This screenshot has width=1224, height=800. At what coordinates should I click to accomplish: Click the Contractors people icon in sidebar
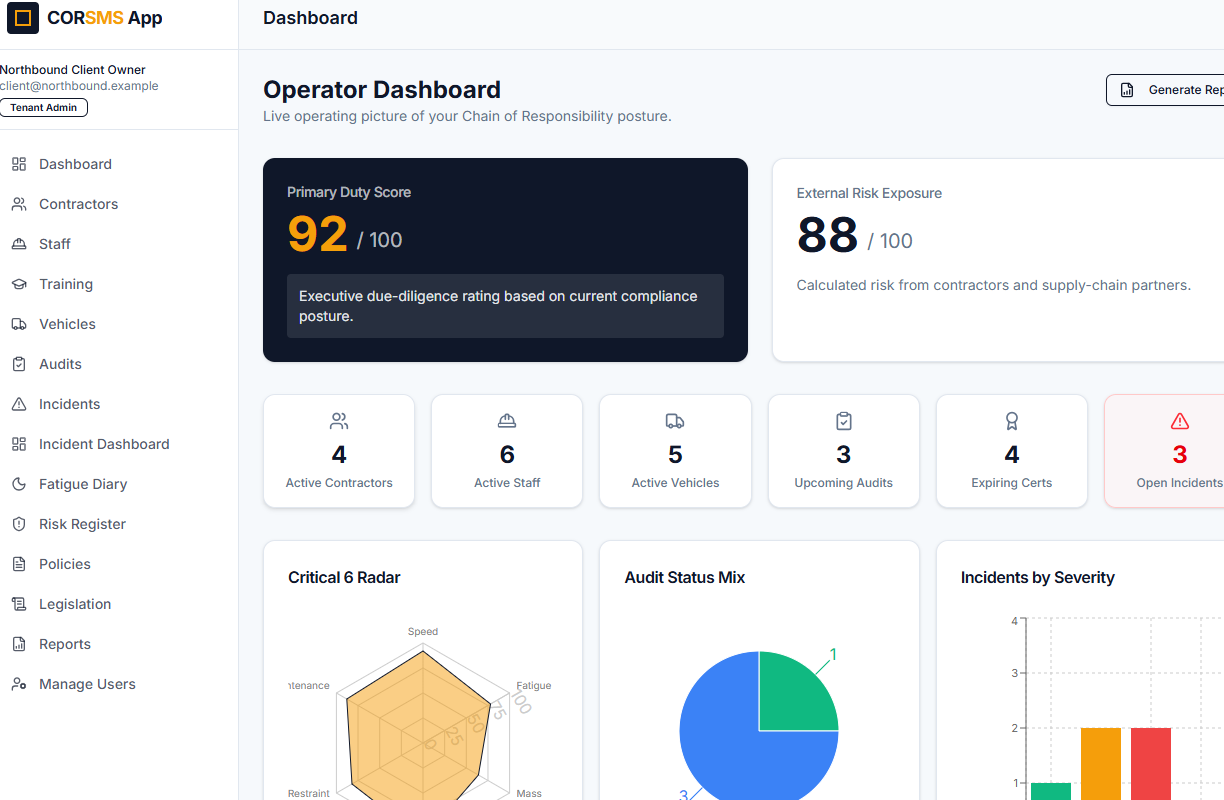[19, 204]
